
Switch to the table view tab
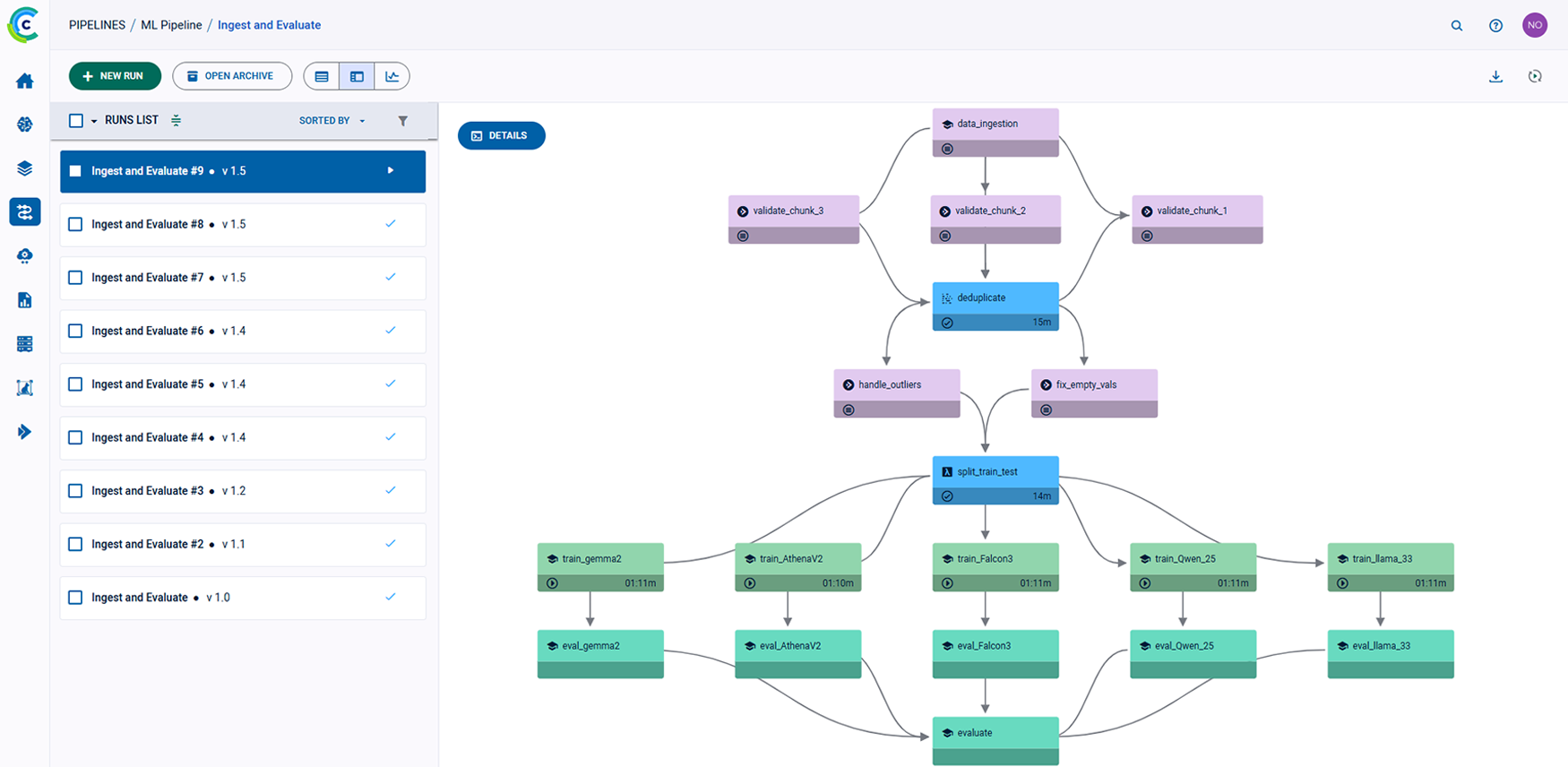point(322,77)
